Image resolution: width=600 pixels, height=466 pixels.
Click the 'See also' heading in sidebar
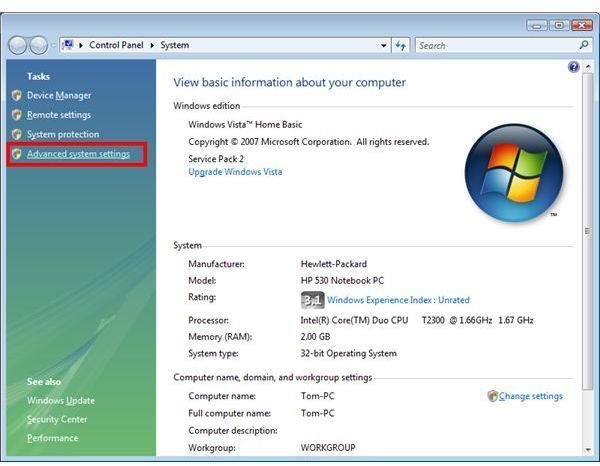(44, 382)
